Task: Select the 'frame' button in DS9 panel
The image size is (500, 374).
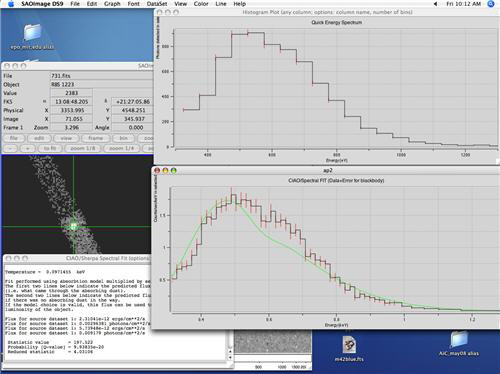Action: pos(96,138)
